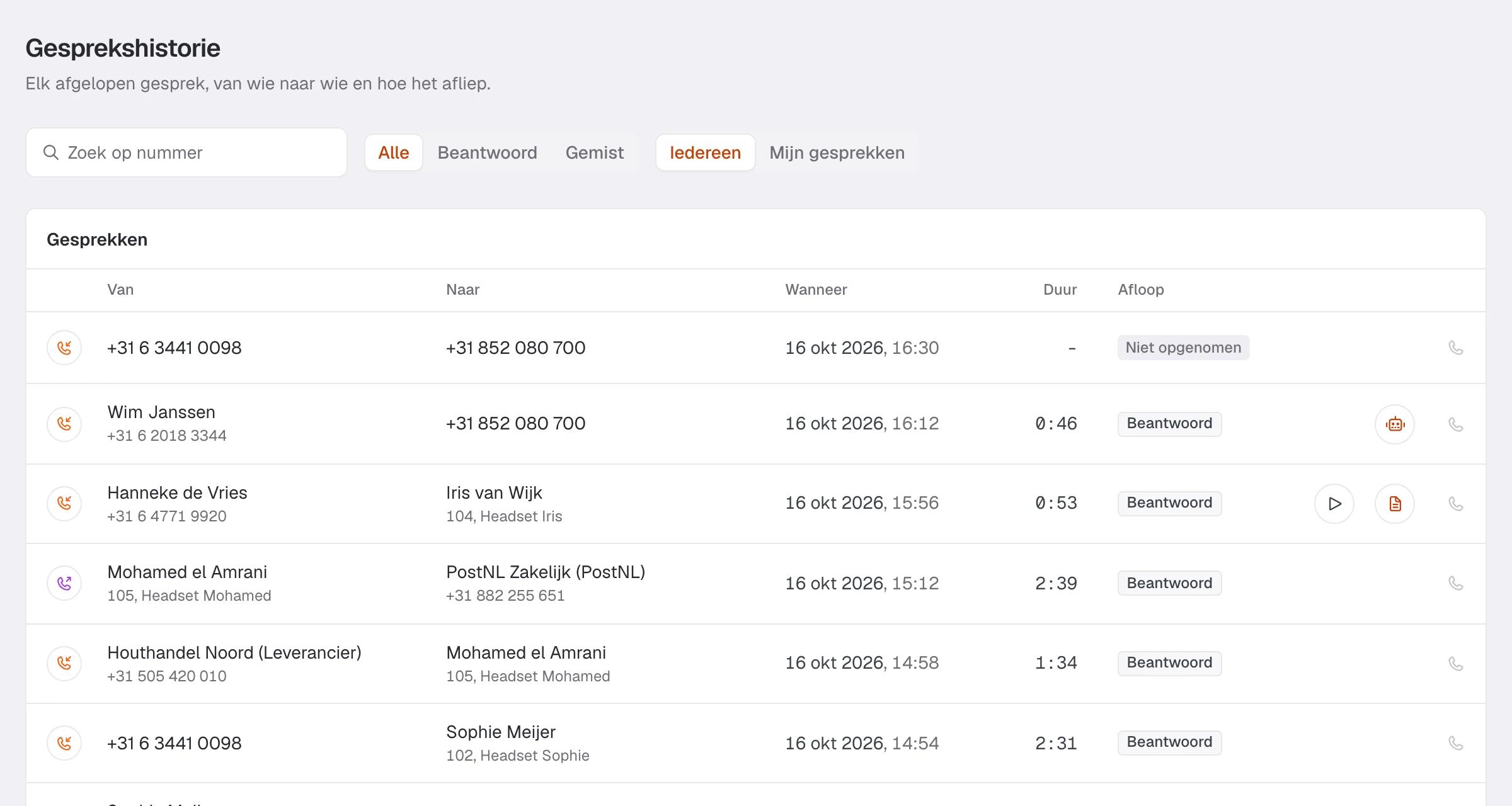The height and width of the screenshot is (806, 1512).
Task: Click number +31 882 255 651
Action: point(505,596)
